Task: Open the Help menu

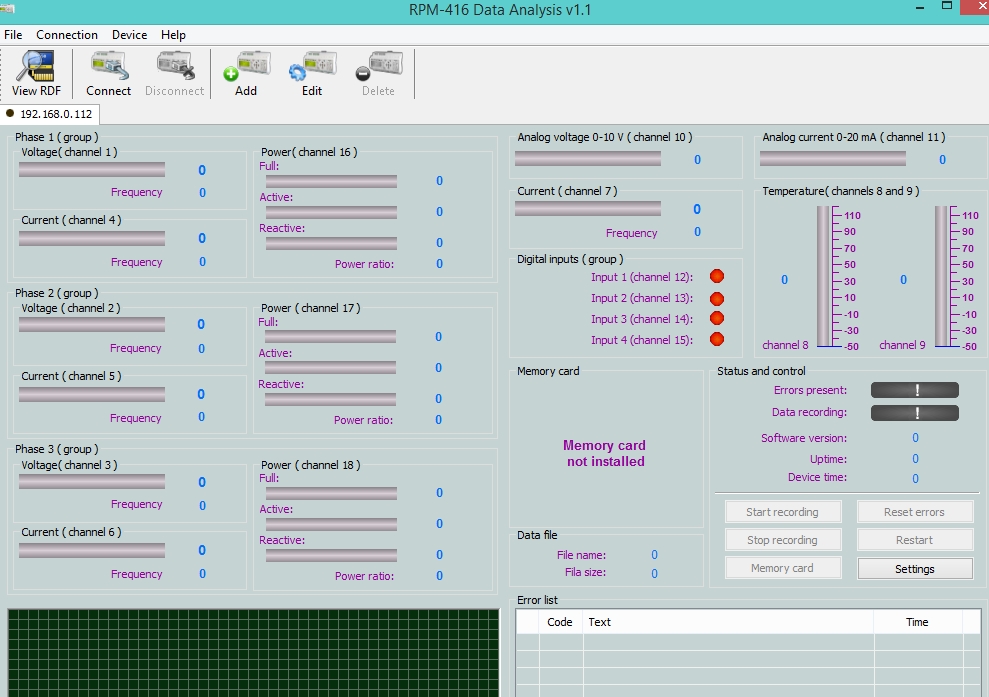Action: (x=173, y=35)
